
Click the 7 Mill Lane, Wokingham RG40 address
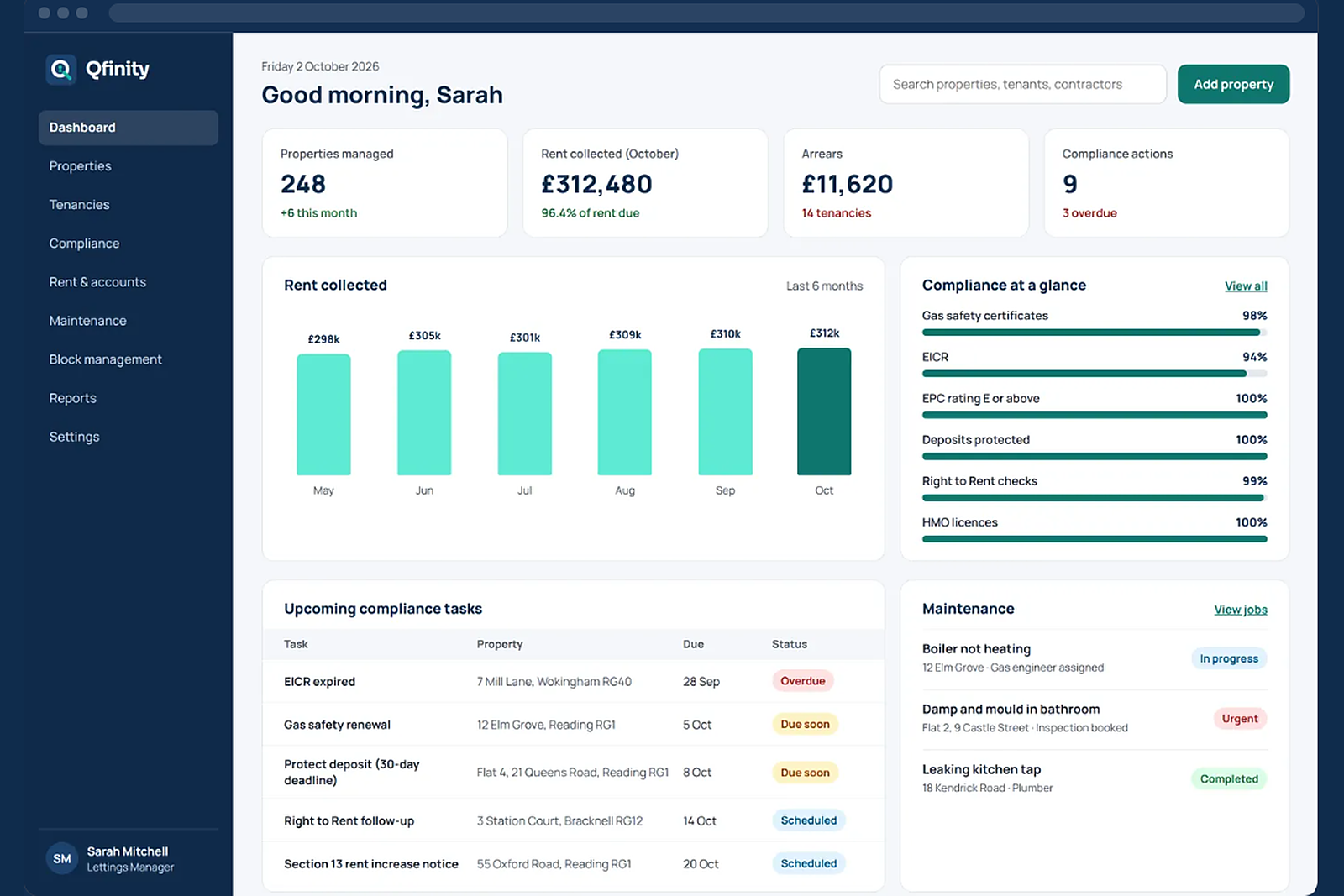(x=554, y=682)
